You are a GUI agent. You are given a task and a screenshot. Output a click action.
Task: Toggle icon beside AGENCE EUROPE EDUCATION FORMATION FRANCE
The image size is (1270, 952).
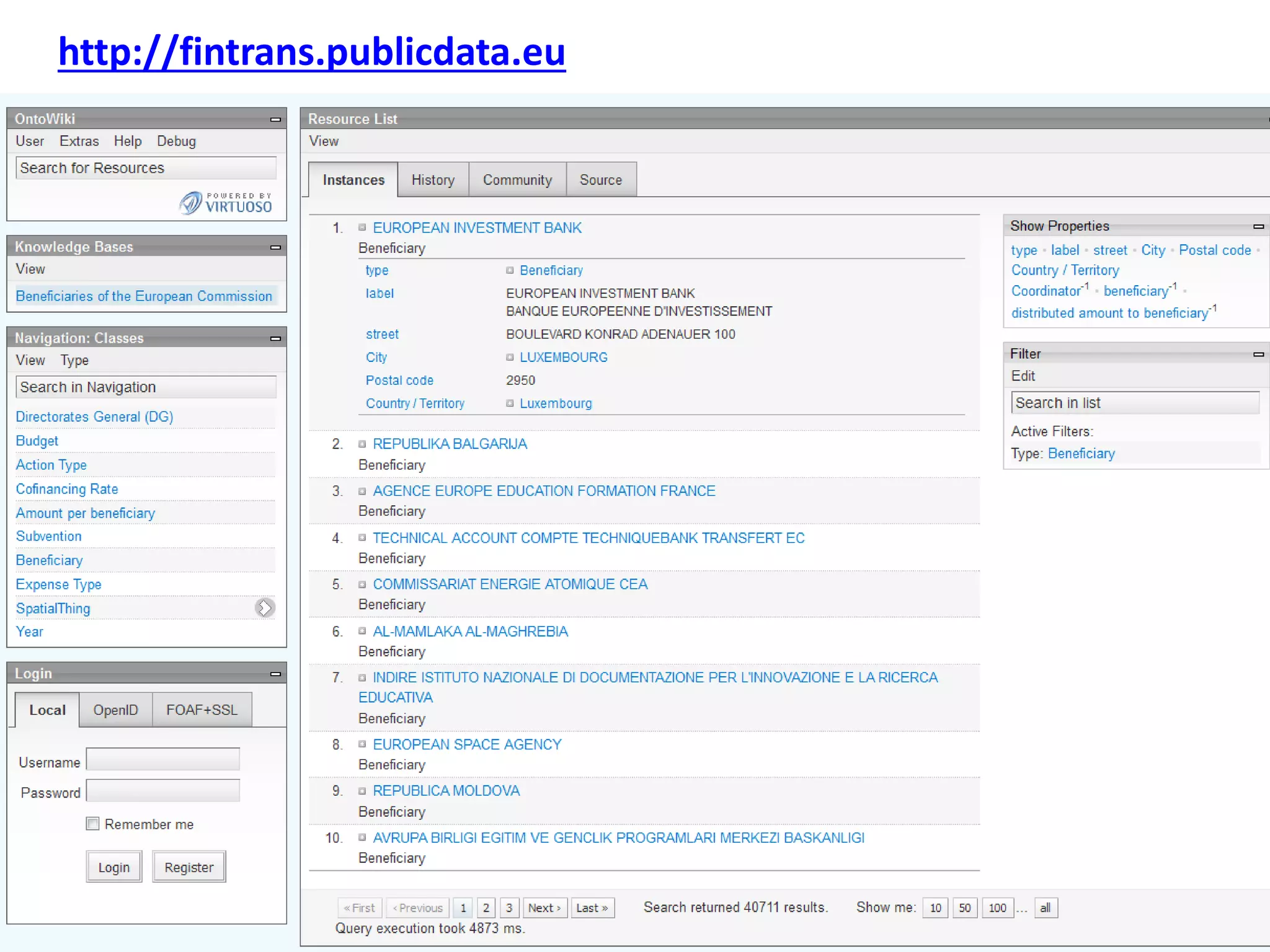point(362,491)
